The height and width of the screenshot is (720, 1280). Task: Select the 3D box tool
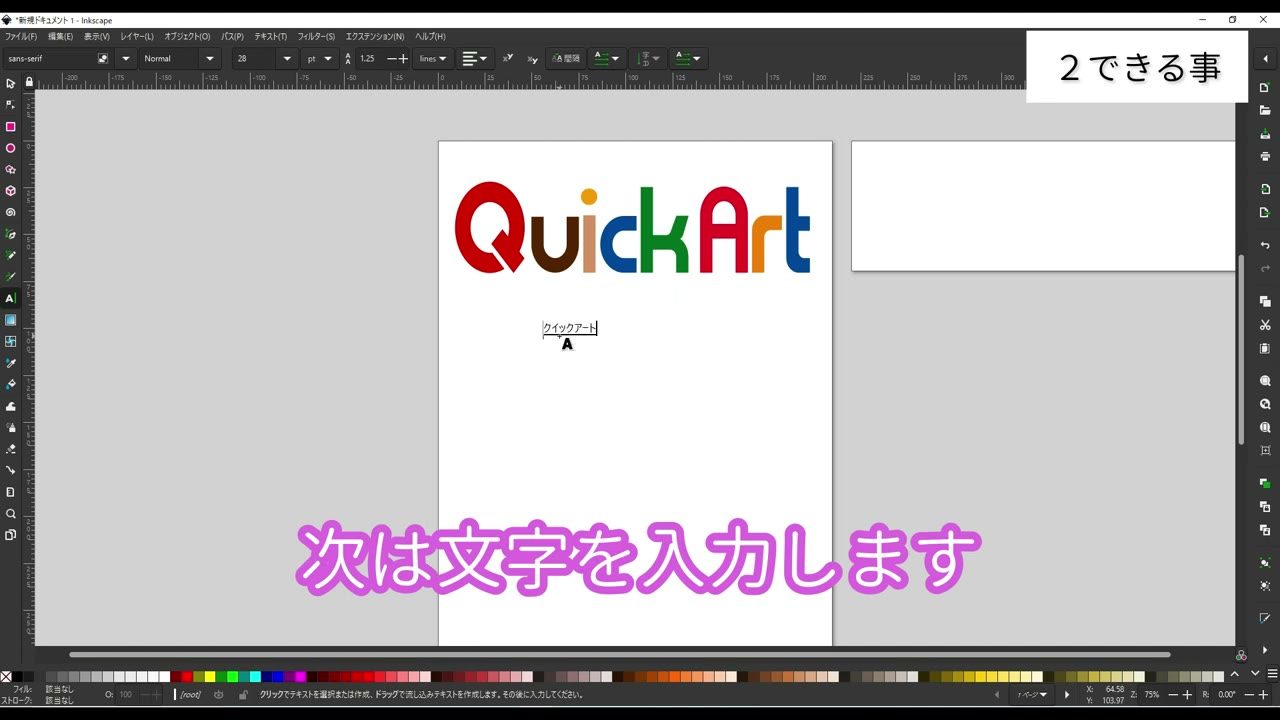pyautogui.click(x=11, y=191)
